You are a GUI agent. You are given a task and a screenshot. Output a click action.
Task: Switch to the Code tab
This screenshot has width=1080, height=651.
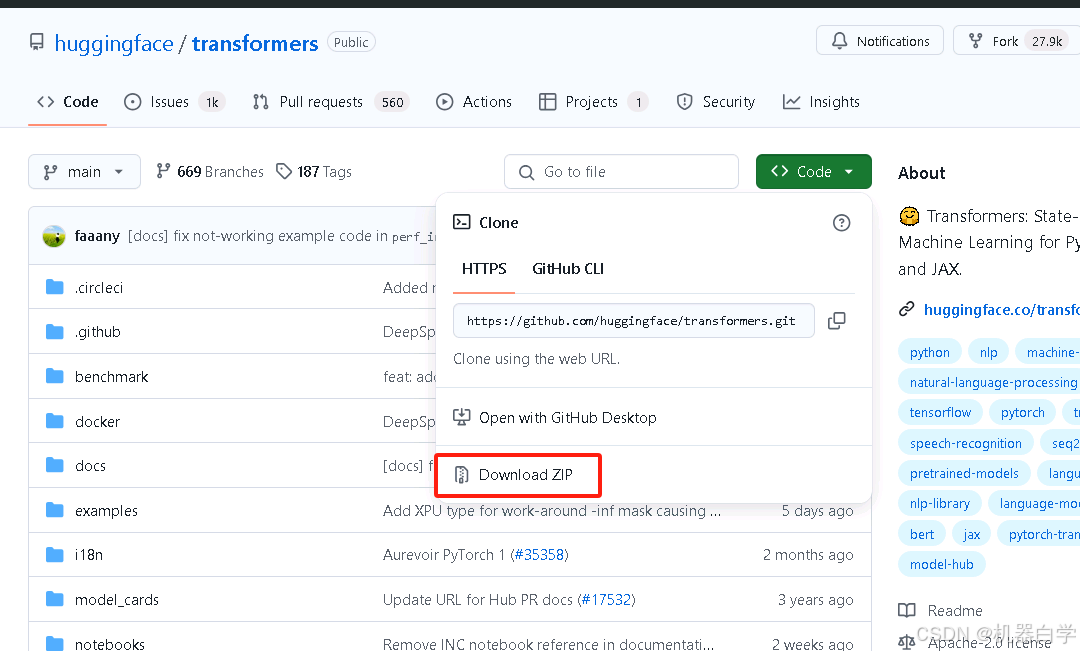[68, 102]
